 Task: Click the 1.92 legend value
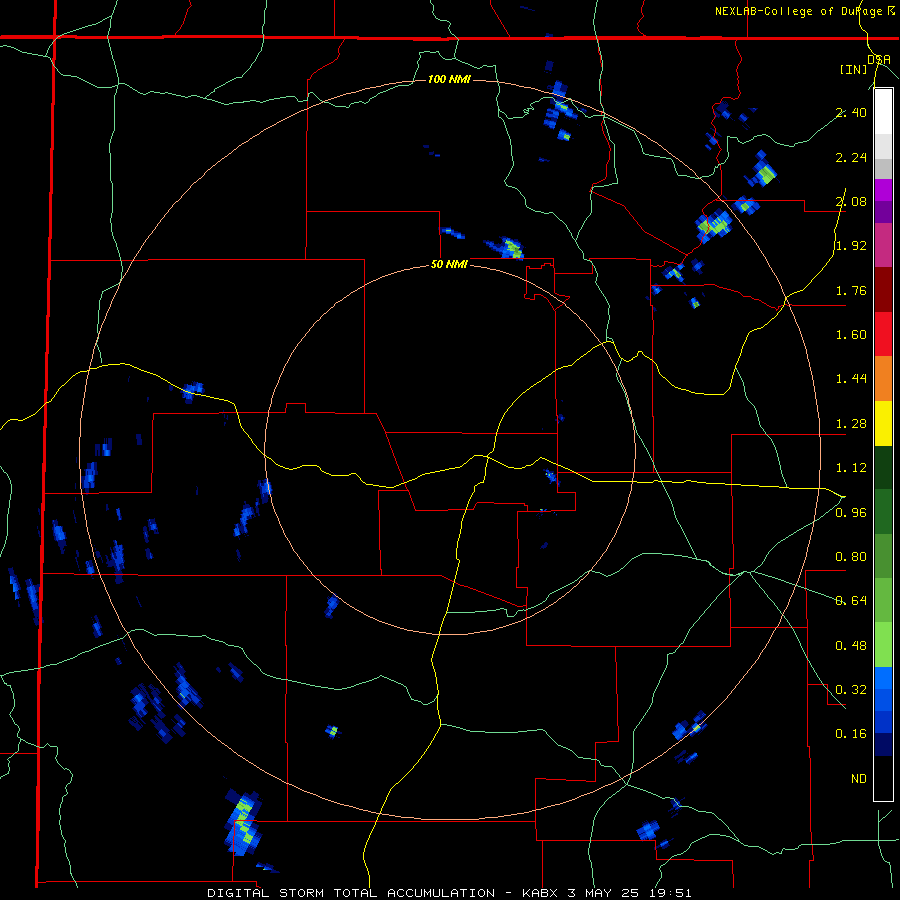pyautogui.click(x=851, y=246)
